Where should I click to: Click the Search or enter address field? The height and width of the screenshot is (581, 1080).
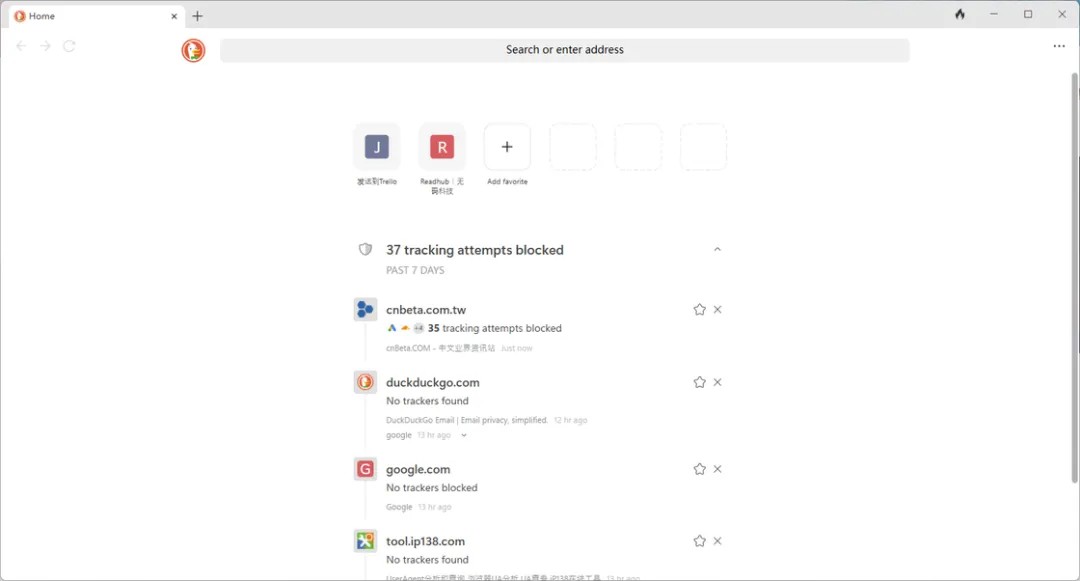(564, 50)
